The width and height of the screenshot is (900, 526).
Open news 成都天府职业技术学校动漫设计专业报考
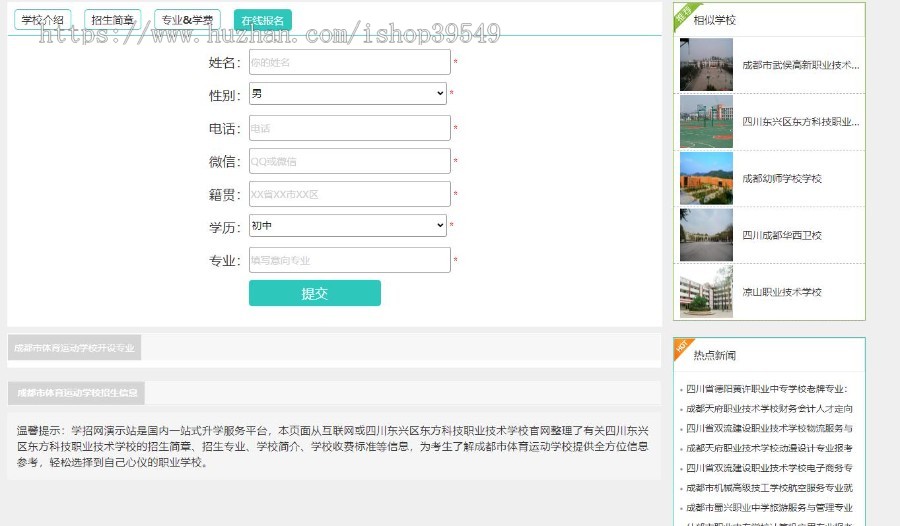[x=769, y=448]
